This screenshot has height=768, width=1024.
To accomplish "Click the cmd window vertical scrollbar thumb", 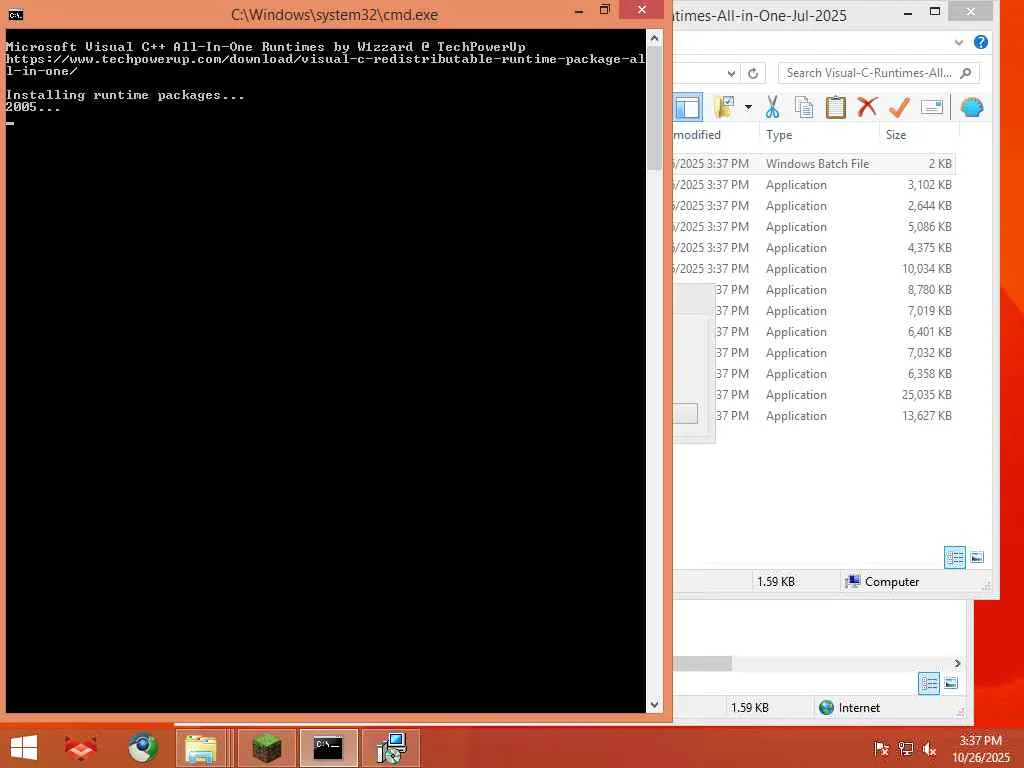I will [x=654, y=108].
